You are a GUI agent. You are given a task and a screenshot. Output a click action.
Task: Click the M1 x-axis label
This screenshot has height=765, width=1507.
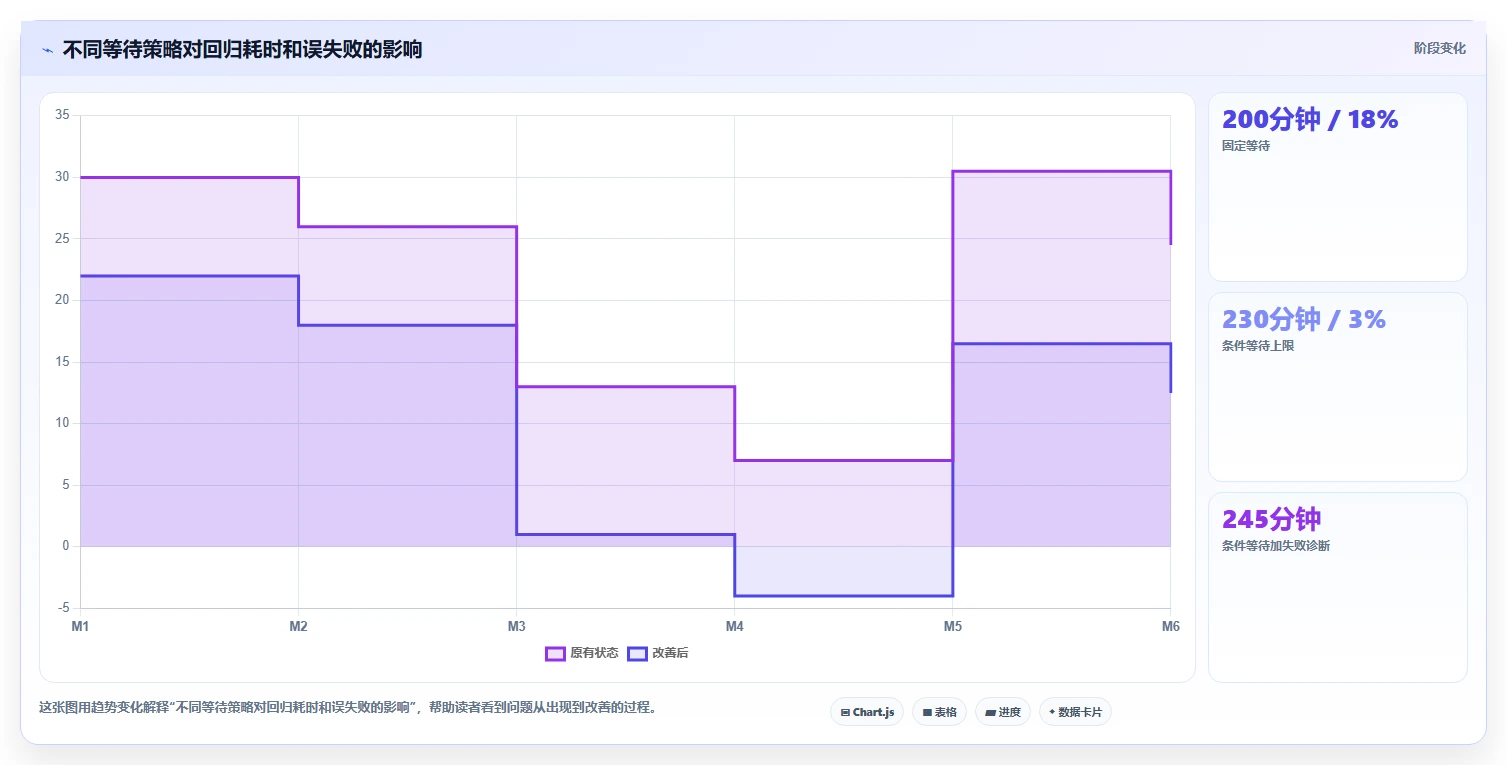point(80,626)
